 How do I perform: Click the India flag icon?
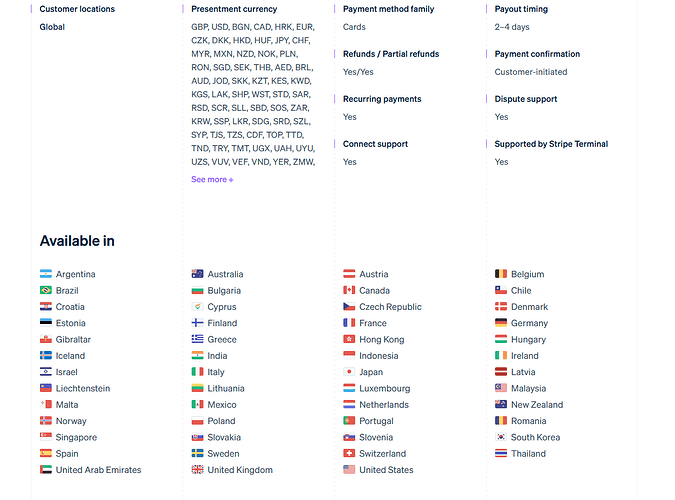tap(198, 356)
